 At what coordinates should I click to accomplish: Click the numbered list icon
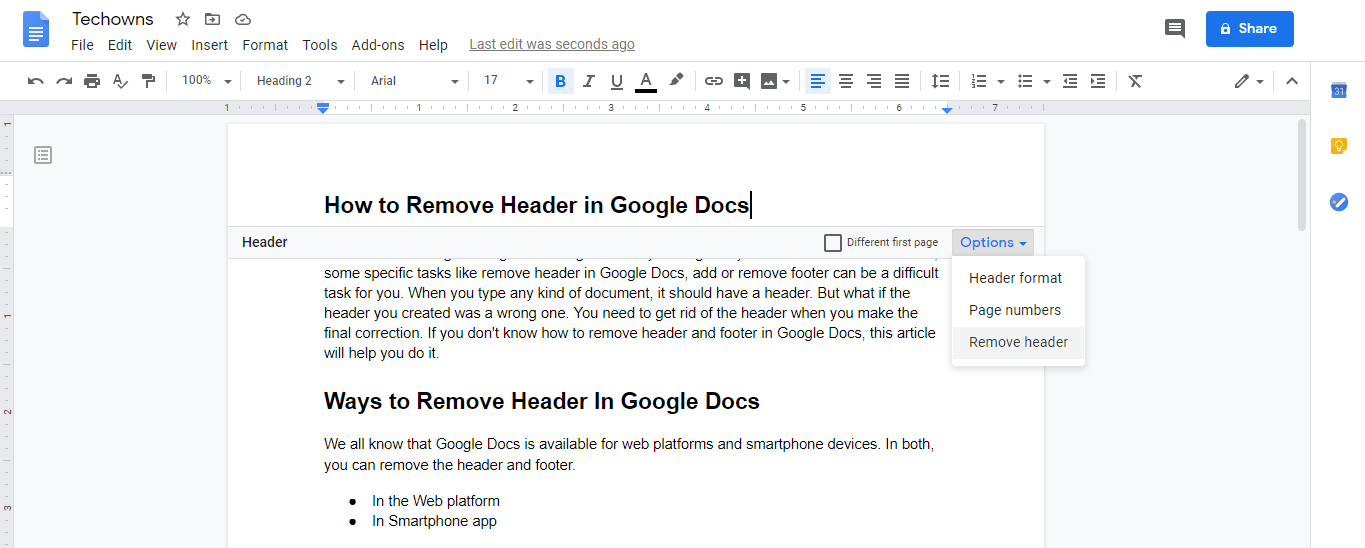[980, 81]
